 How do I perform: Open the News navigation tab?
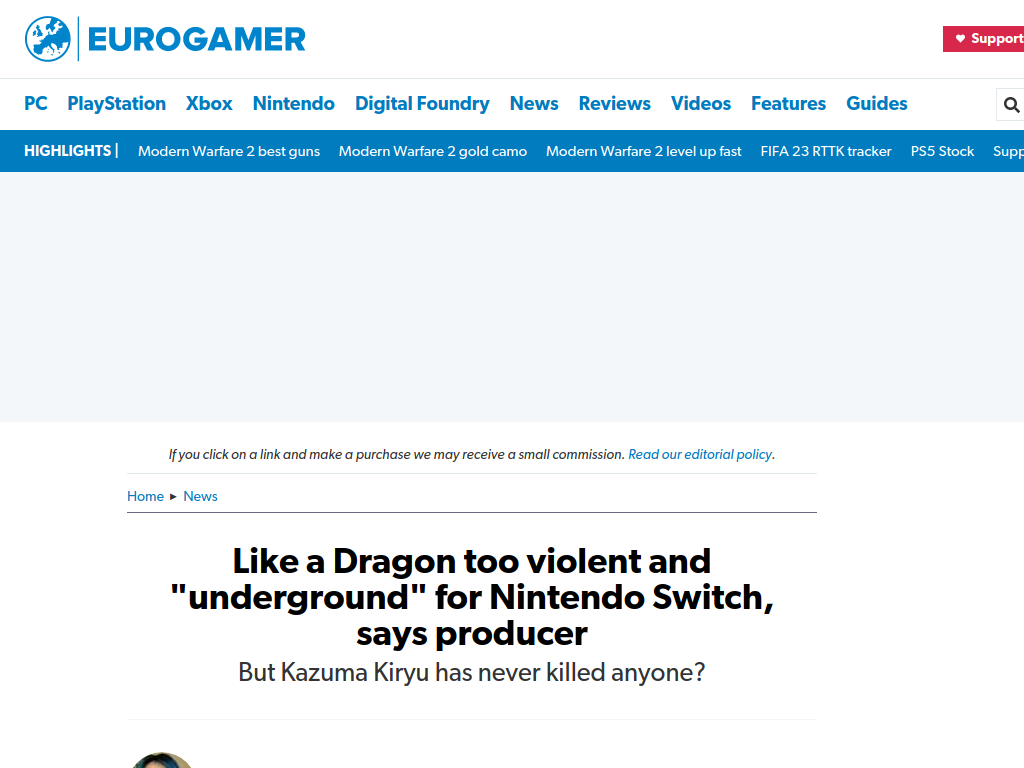(534, 103)
